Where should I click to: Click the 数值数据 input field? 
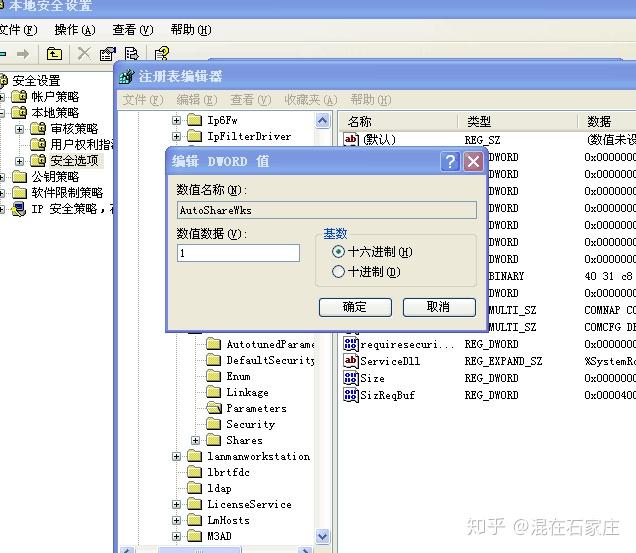click(238, 253)
